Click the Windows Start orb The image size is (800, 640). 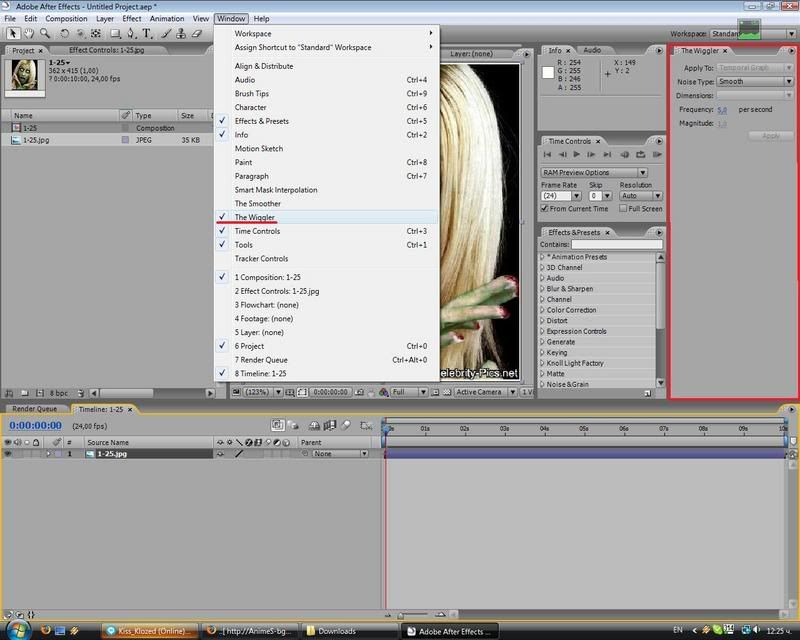tap(18, 629)
